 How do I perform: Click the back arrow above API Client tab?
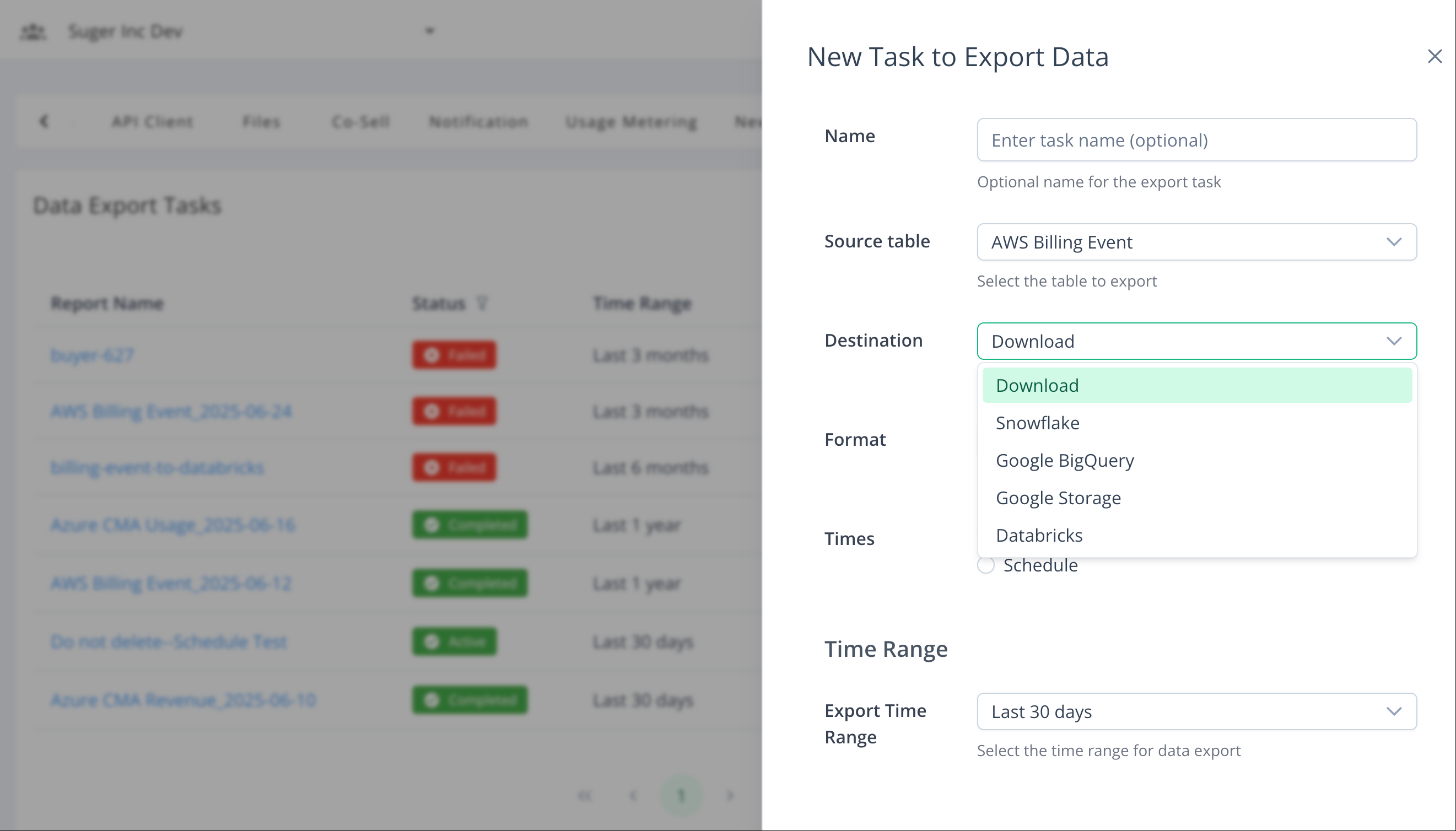(x=45, y=122)
